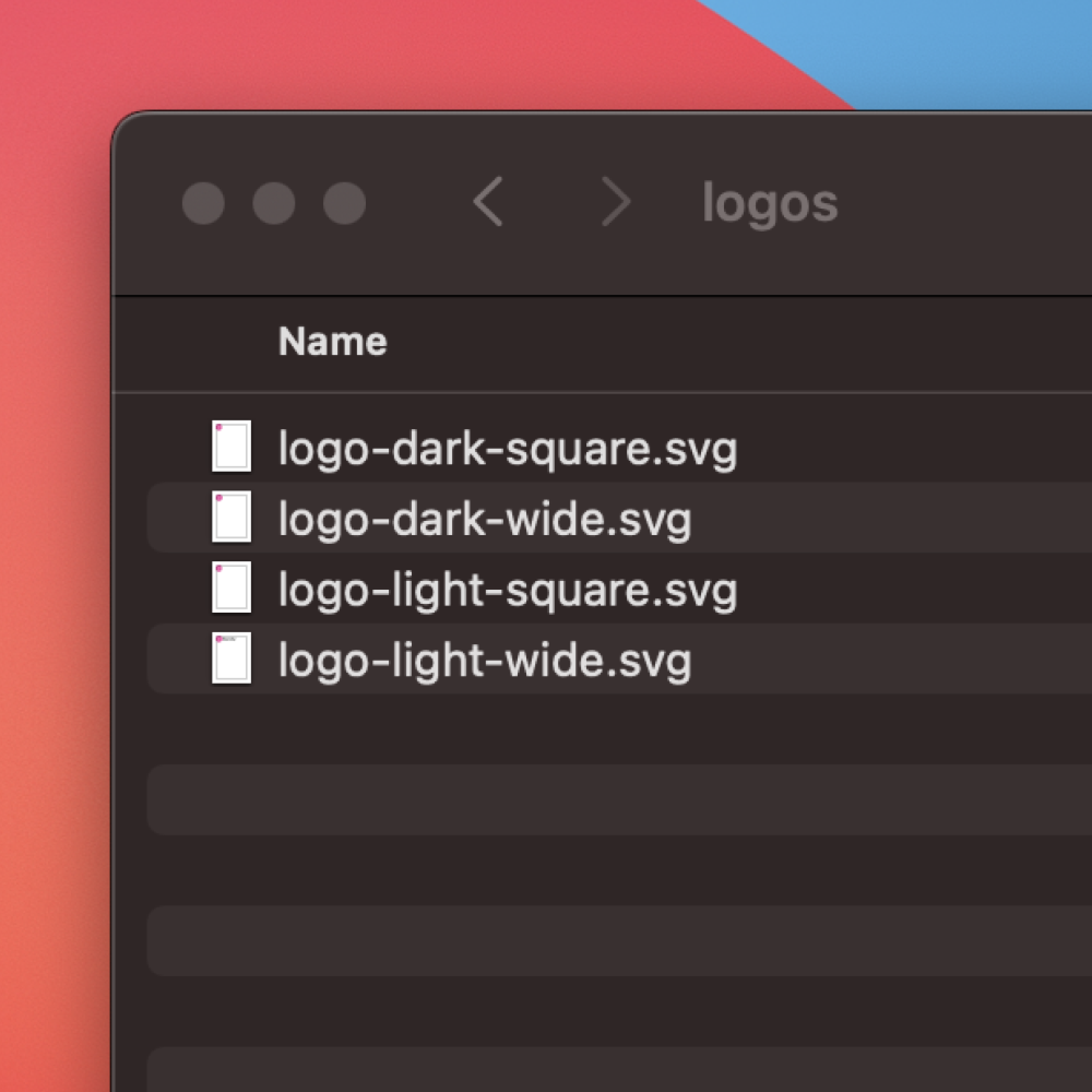Click the logo-dark-square.svg file icon
Screen dimensions: 1092x1092
[x=231, y=447]
